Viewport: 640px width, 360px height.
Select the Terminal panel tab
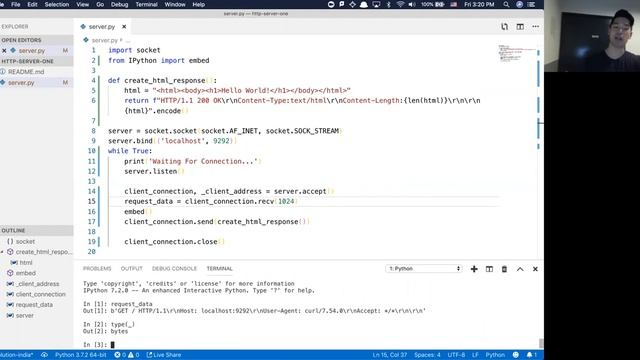pos(219,269)
